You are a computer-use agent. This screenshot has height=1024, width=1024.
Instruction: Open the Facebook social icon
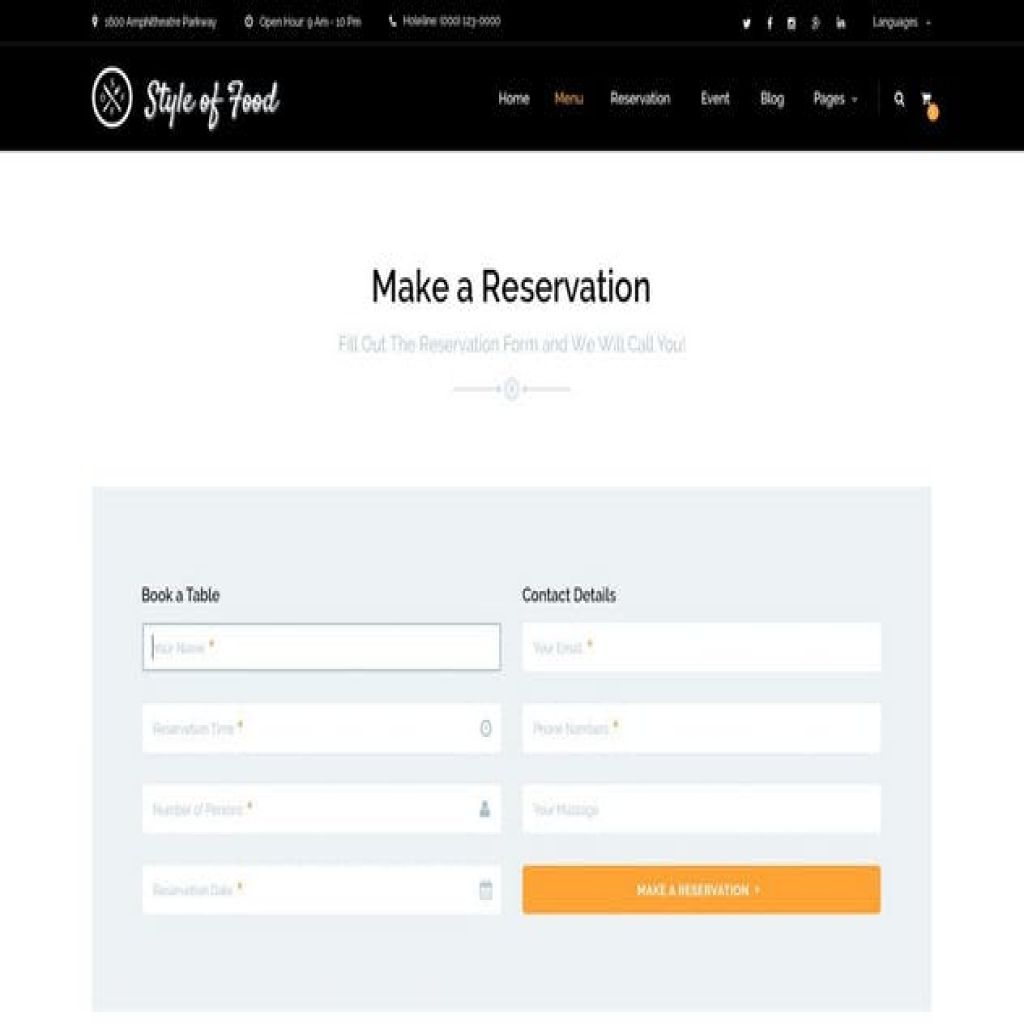(769, 24)
